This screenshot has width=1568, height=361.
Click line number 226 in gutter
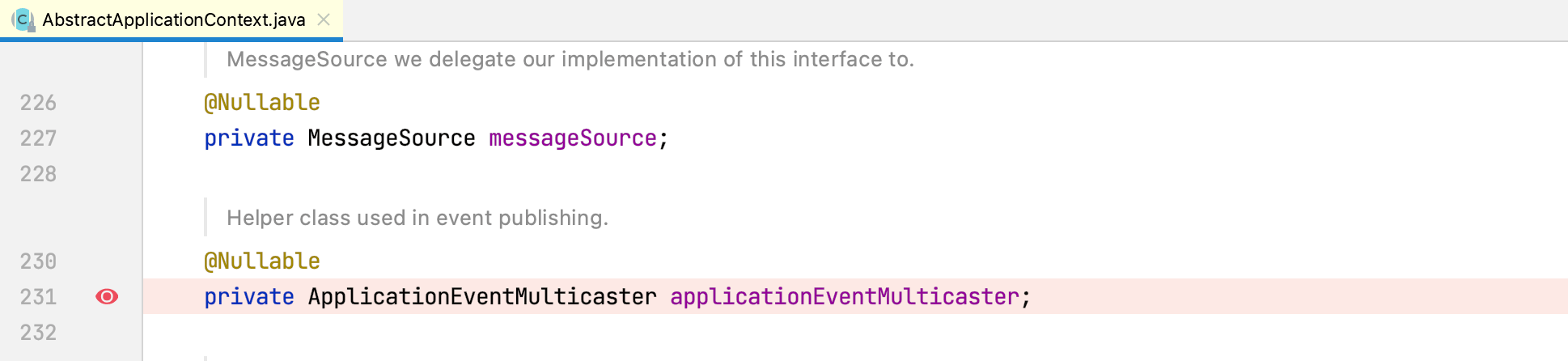click(x=38, y=103)
